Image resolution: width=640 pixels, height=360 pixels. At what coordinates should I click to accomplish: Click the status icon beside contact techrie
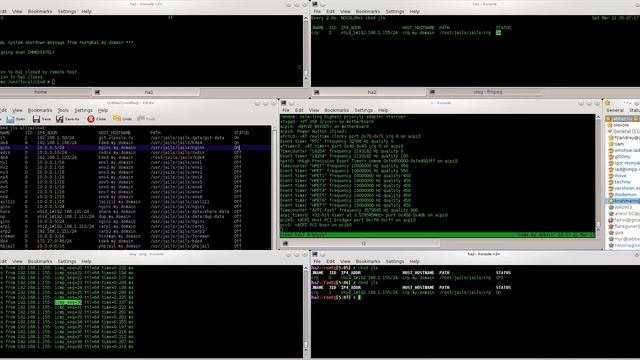pyautogui.click(x=611, y=182)
